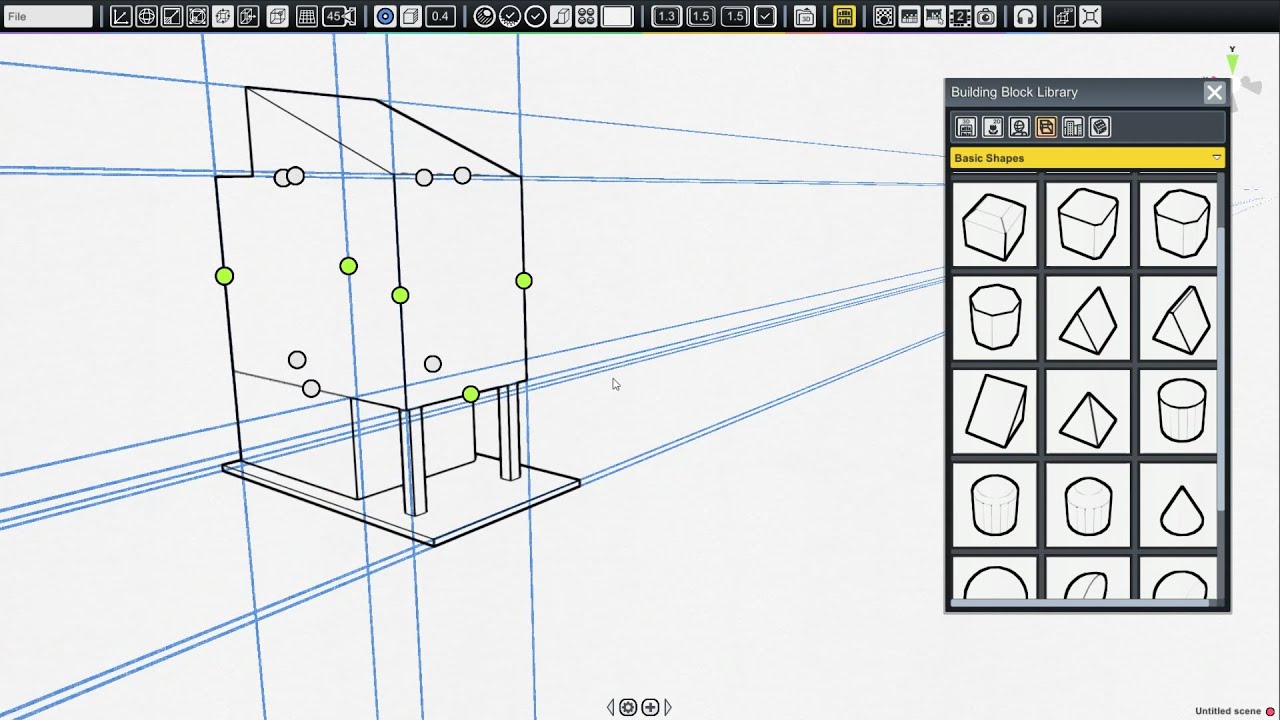This screenshot has height=720, width=1280.
Task: Click the image panel toolbar icon
Action: pos(910,16)
